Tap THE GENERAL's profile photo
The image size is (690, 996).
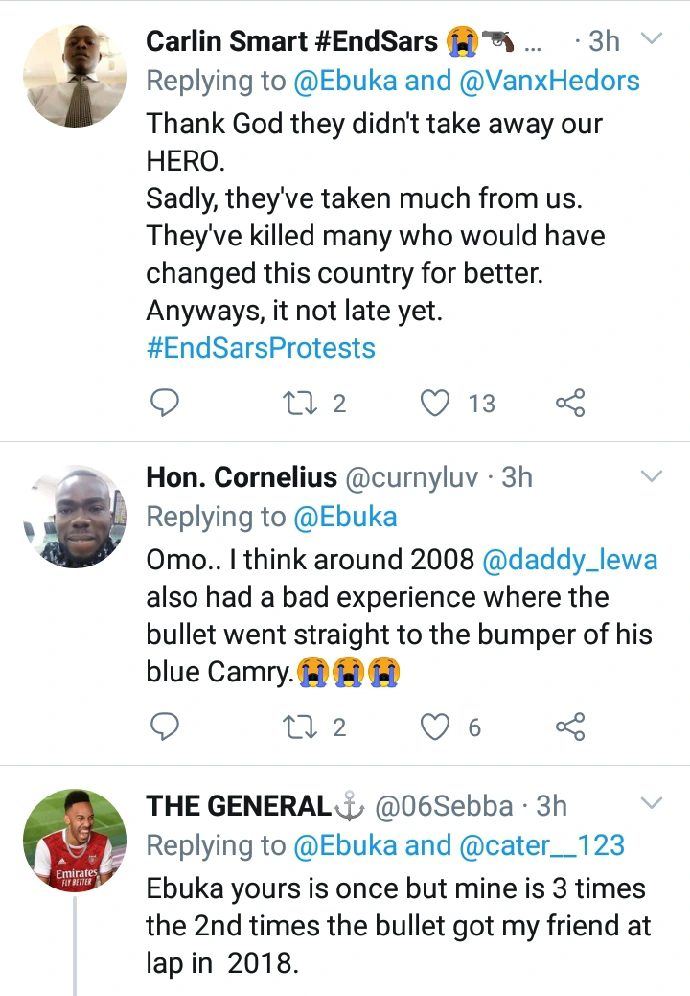(74, 841)
